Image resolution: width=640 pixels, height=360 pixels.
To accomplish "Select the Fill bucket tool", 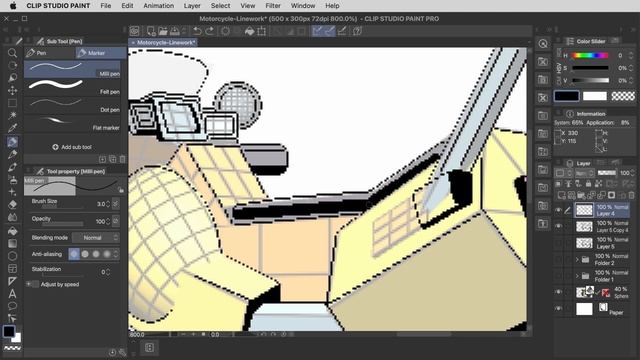I will 12,231.
